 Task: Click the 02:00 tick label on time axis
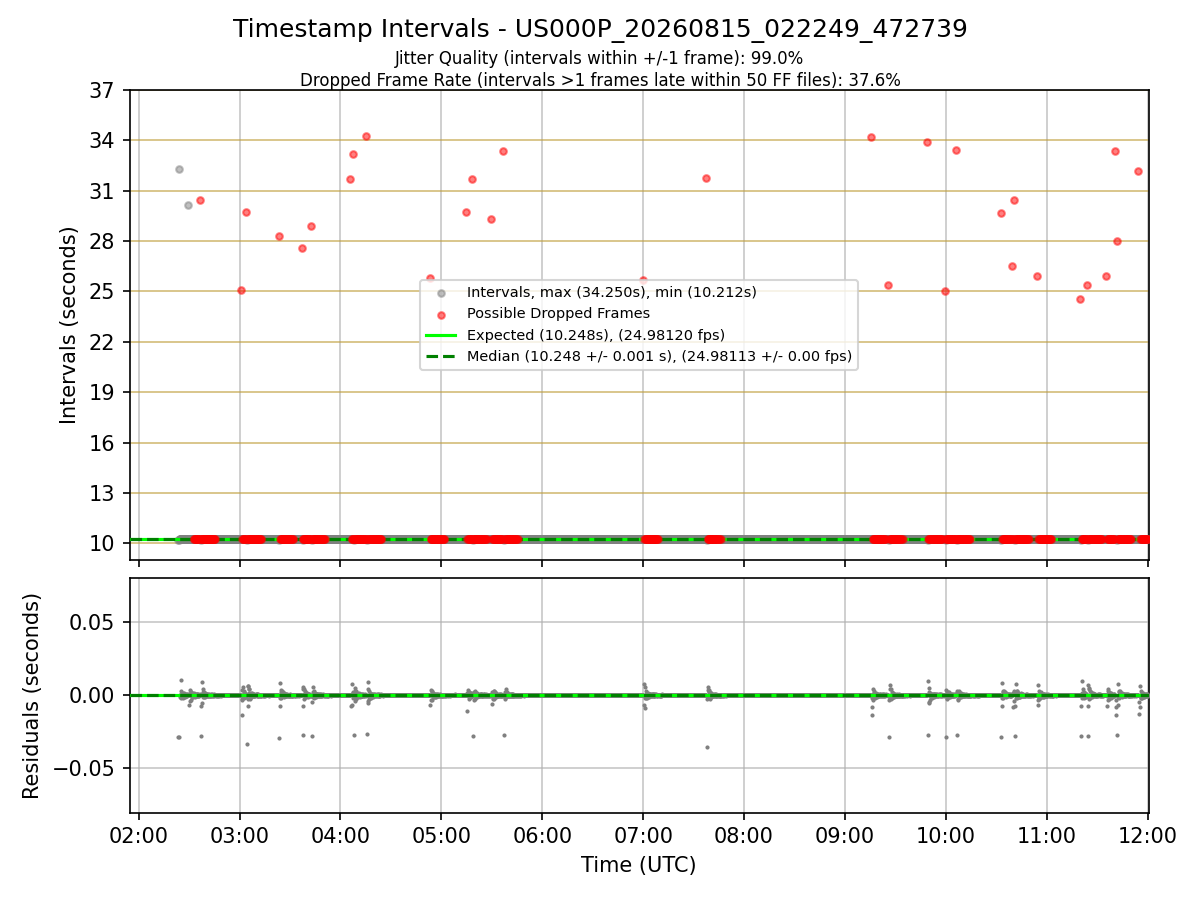click(139, 836)
